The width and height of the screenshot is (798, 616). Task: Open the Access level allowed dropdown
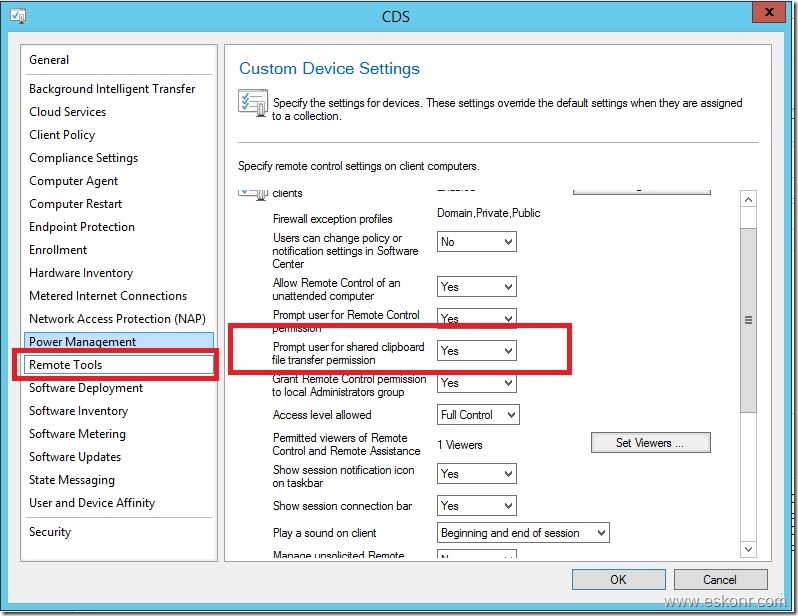click(x=479, y=414)
